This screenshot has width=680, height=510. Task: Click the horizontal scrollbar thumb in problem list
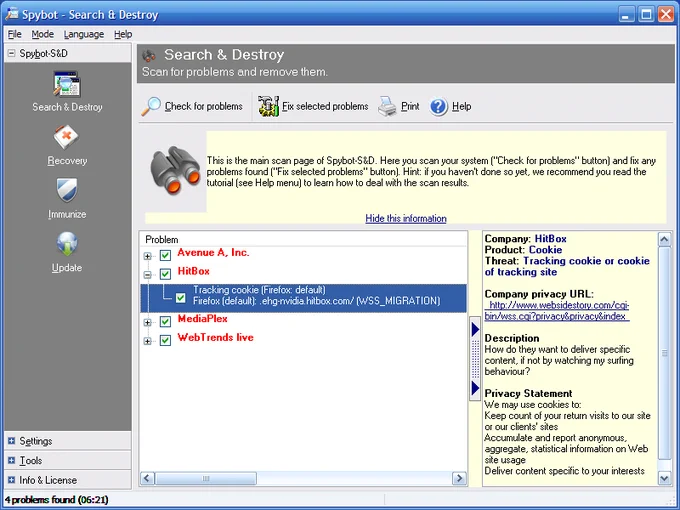click(x=206, y=478)
